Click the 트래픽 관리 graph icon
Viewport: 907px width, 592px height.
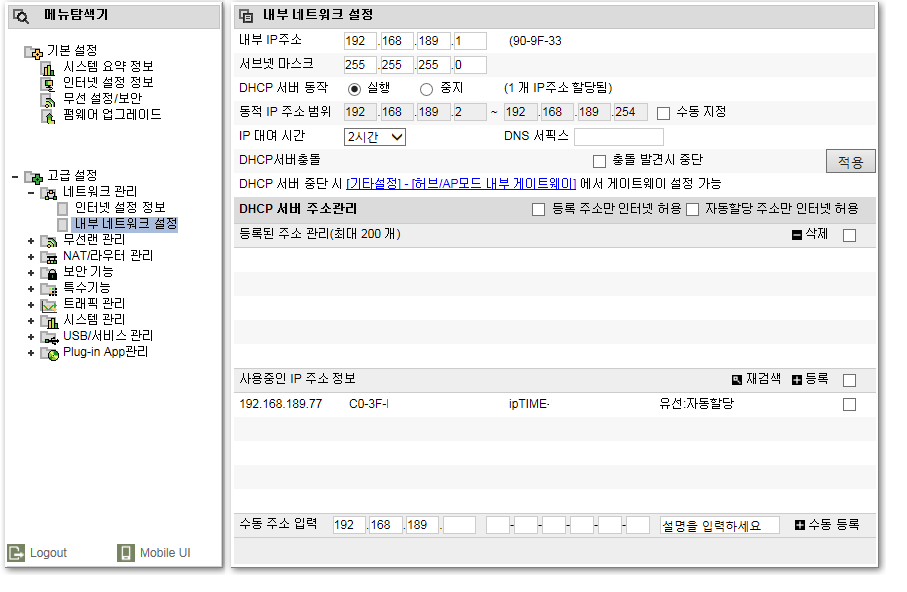coord(49,305)
